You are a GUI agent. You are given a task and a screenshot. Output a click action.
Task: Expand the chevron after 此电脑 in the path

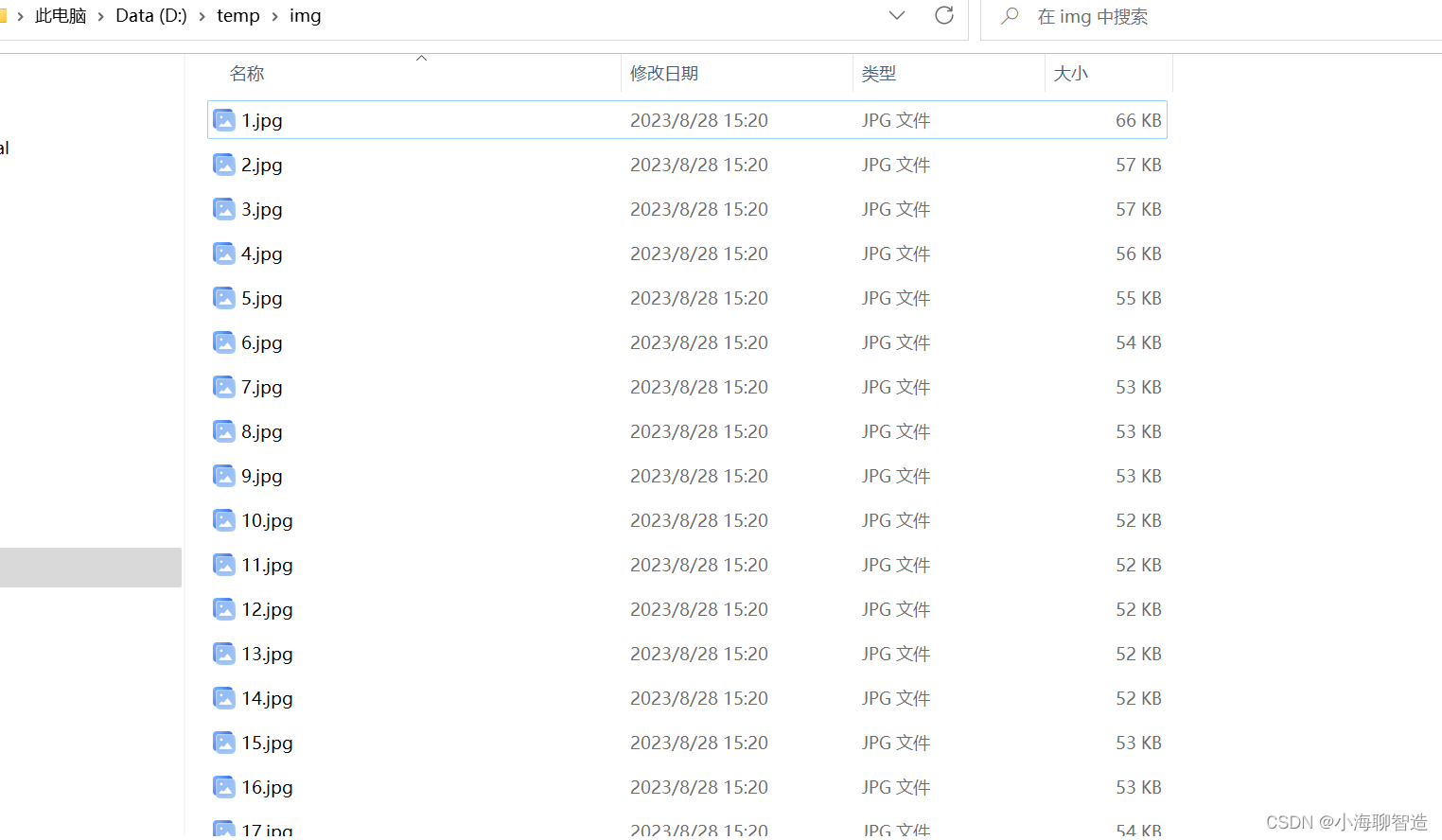coord(100,16)
